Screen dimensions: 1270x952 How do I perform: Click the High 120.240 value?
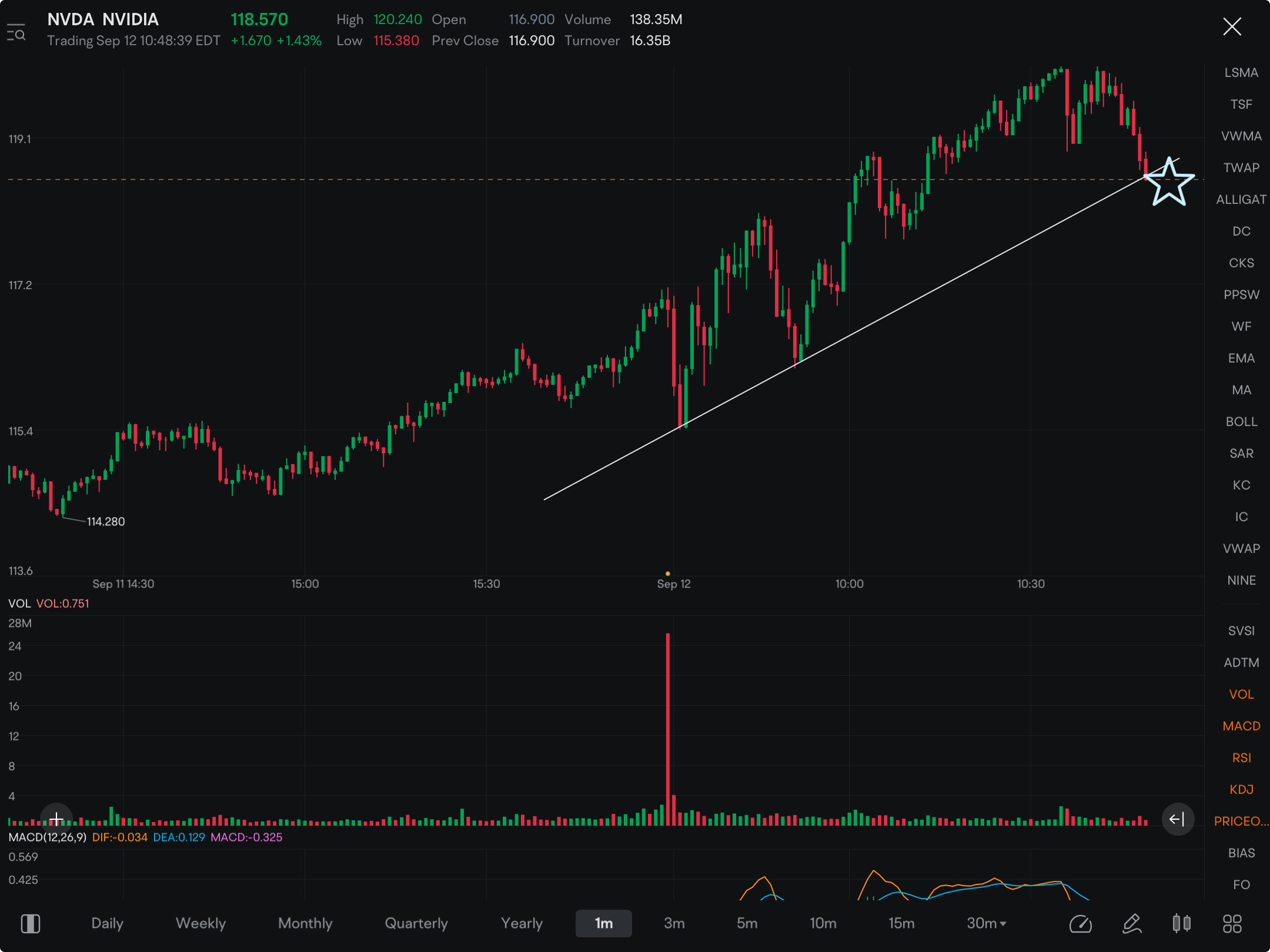pos(397,19)
